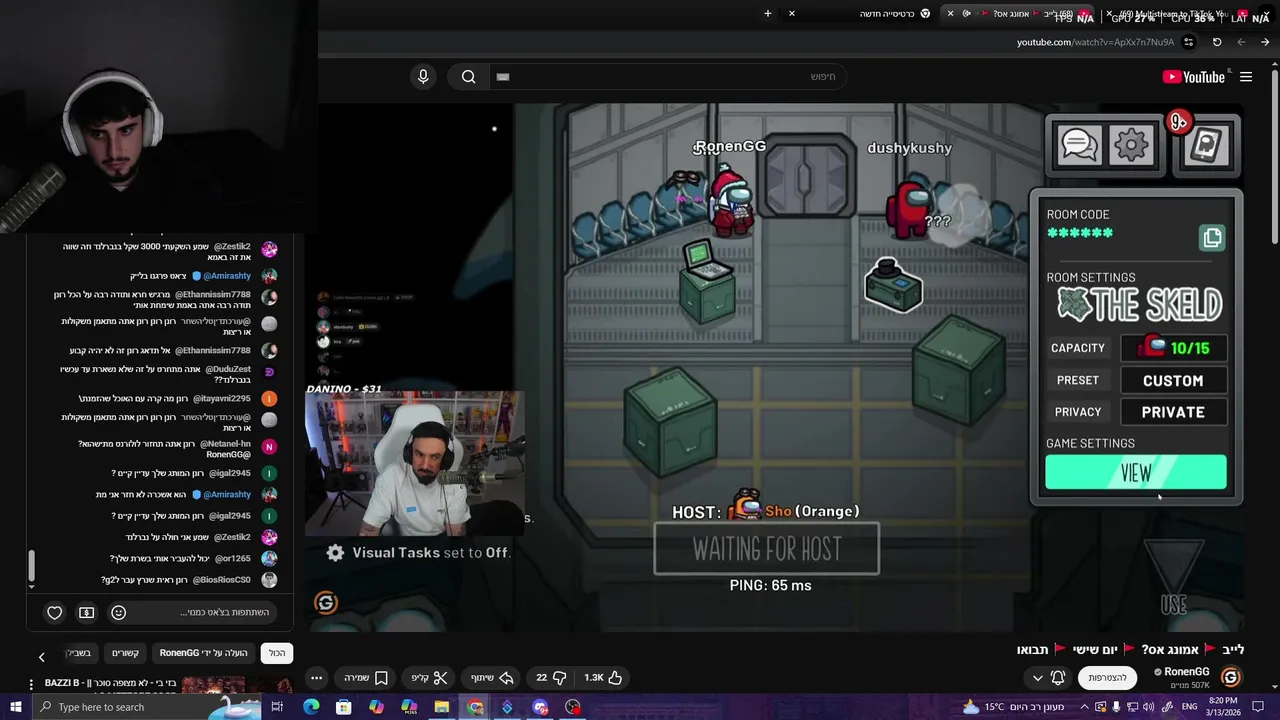Open the emoji picker in the chat
The image size is (1280, 720).
point(118,612)
